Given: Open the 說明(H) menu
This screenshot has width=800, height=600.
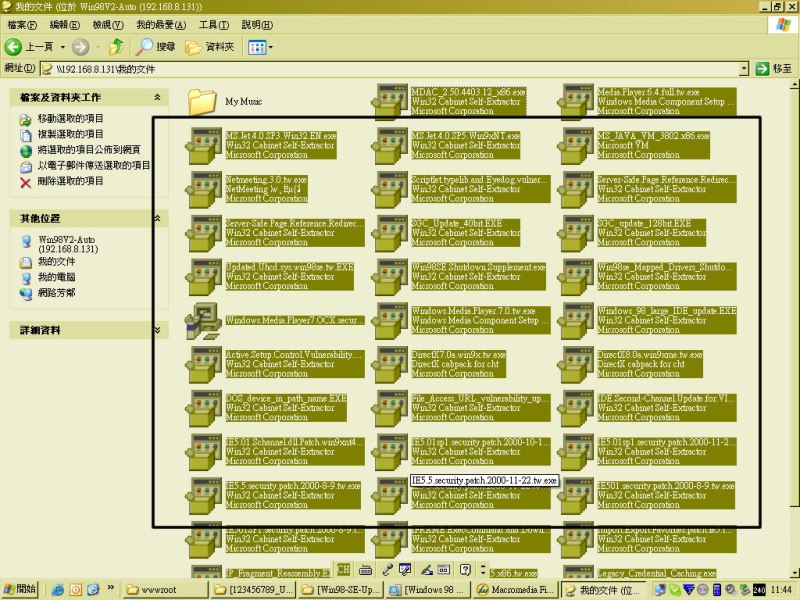Looking at the screenshot, I should click(257, 25).
